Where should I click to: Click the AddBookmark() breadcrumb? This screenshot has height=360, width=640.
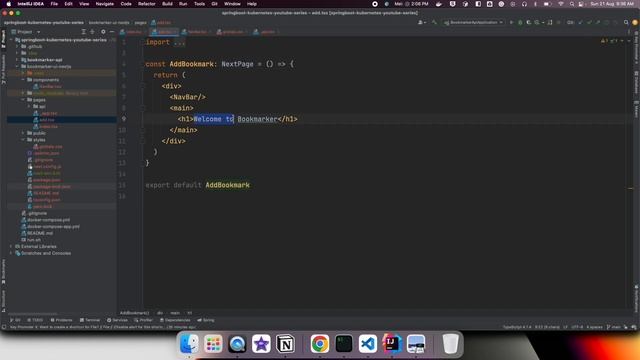point(134,313)
